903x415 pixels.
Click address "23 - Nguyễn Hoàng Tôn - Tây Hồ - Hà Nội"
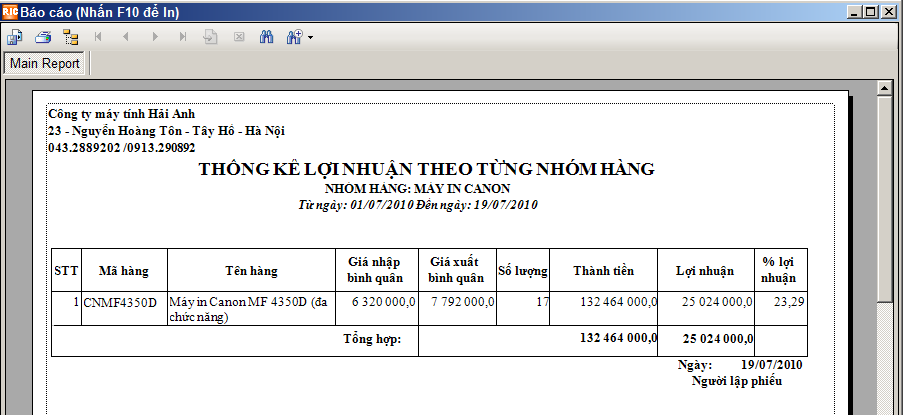click(166, 131)
